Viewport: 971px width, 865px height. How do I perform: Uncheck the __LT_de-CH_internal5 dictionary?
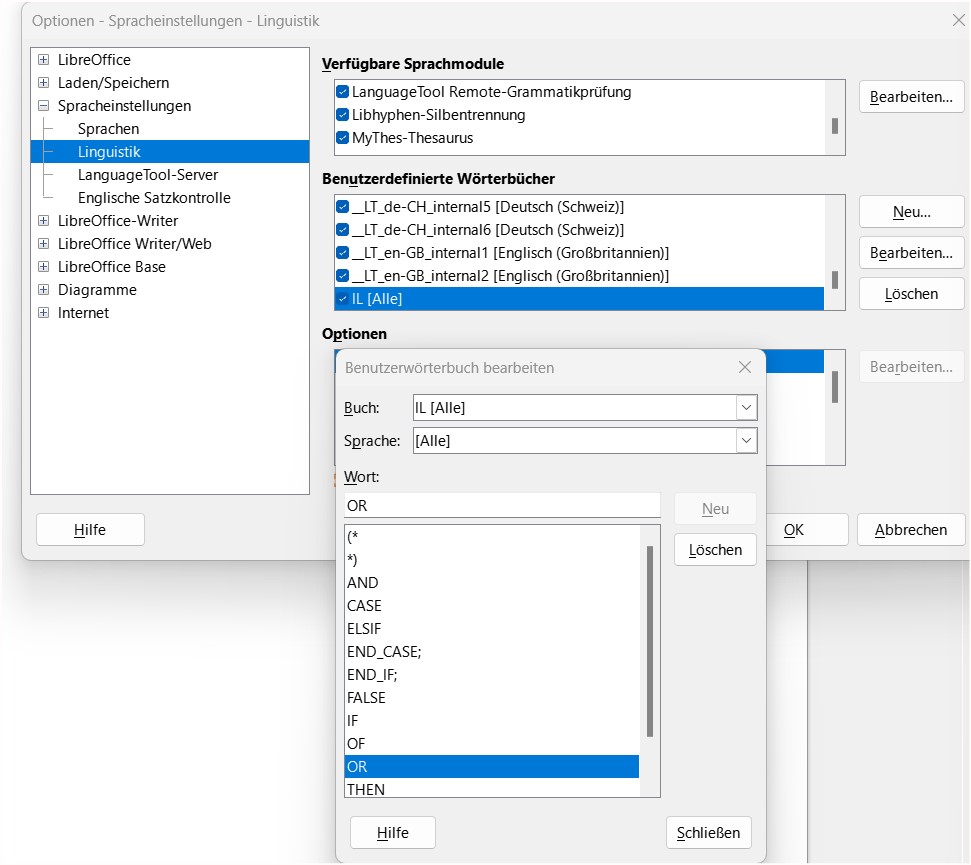[342, 206]
